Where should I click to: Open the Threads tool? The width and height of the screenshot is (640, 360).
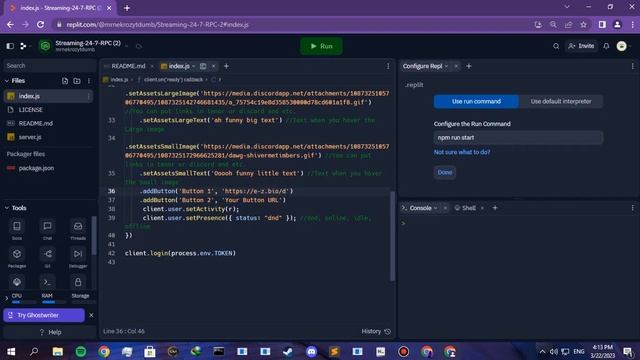point(78,230)
